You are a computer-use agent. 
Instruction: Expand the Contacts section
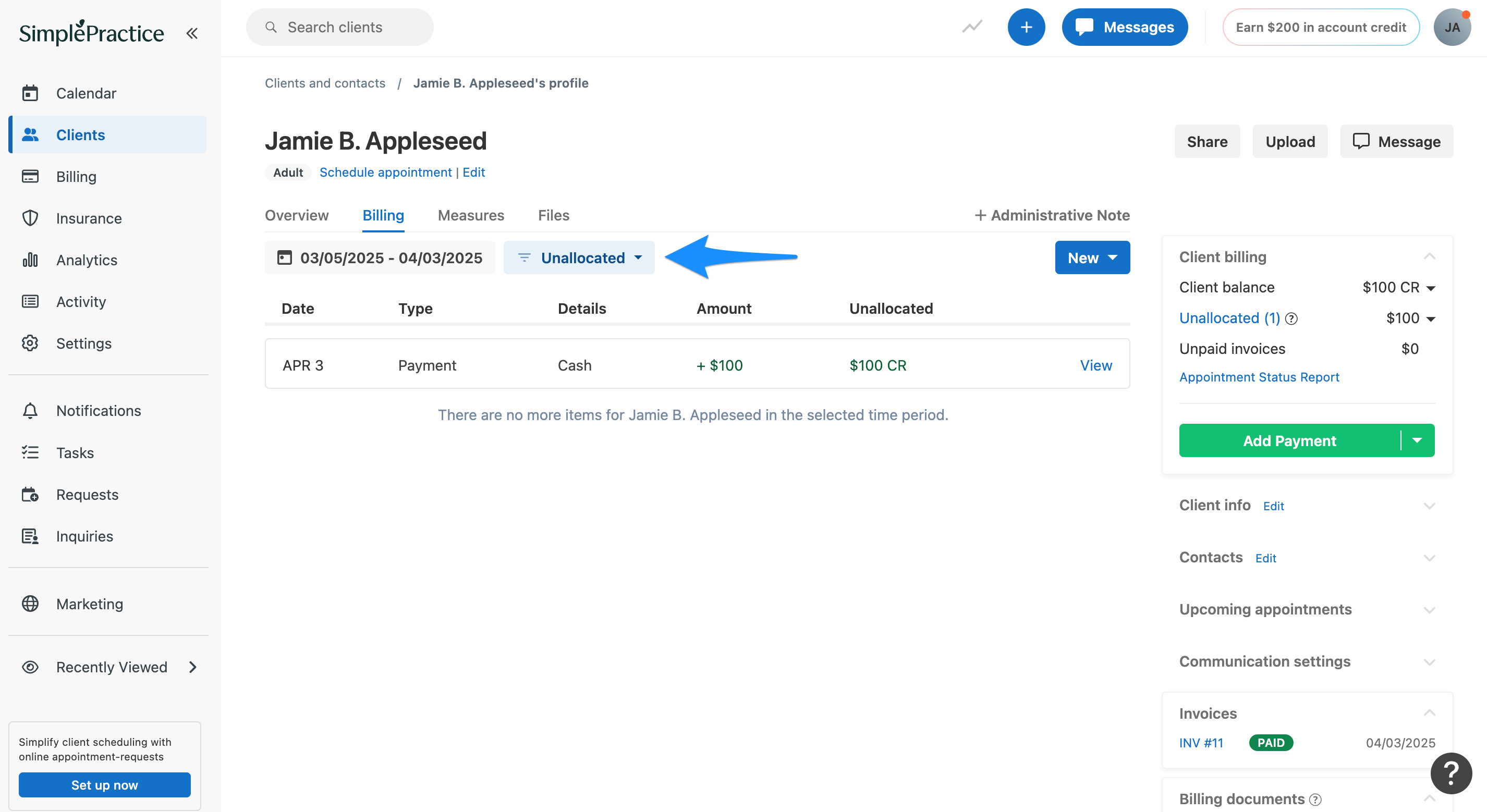pos(1429,558)
